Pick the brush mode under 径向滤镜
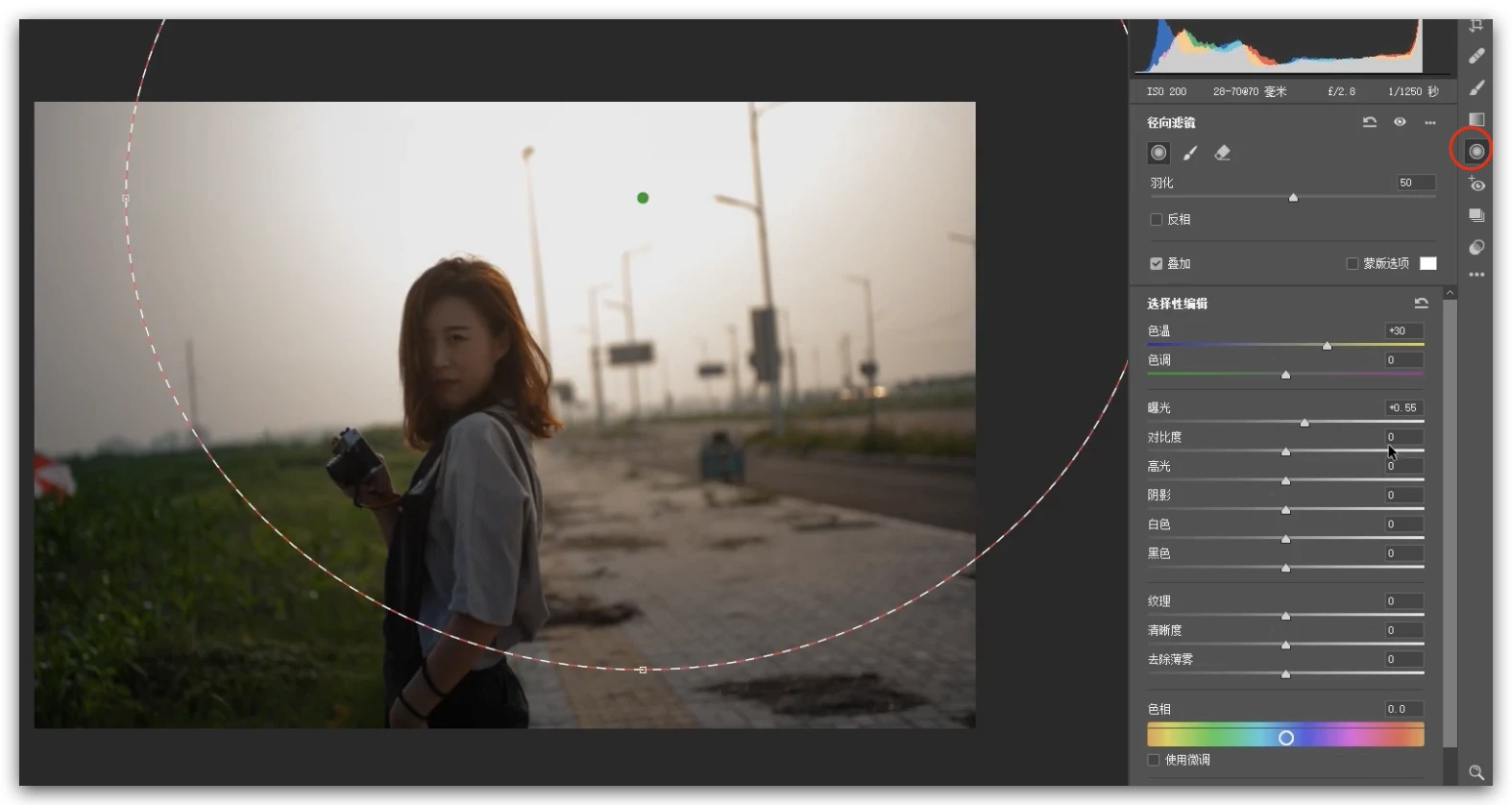 (1190, 153)
